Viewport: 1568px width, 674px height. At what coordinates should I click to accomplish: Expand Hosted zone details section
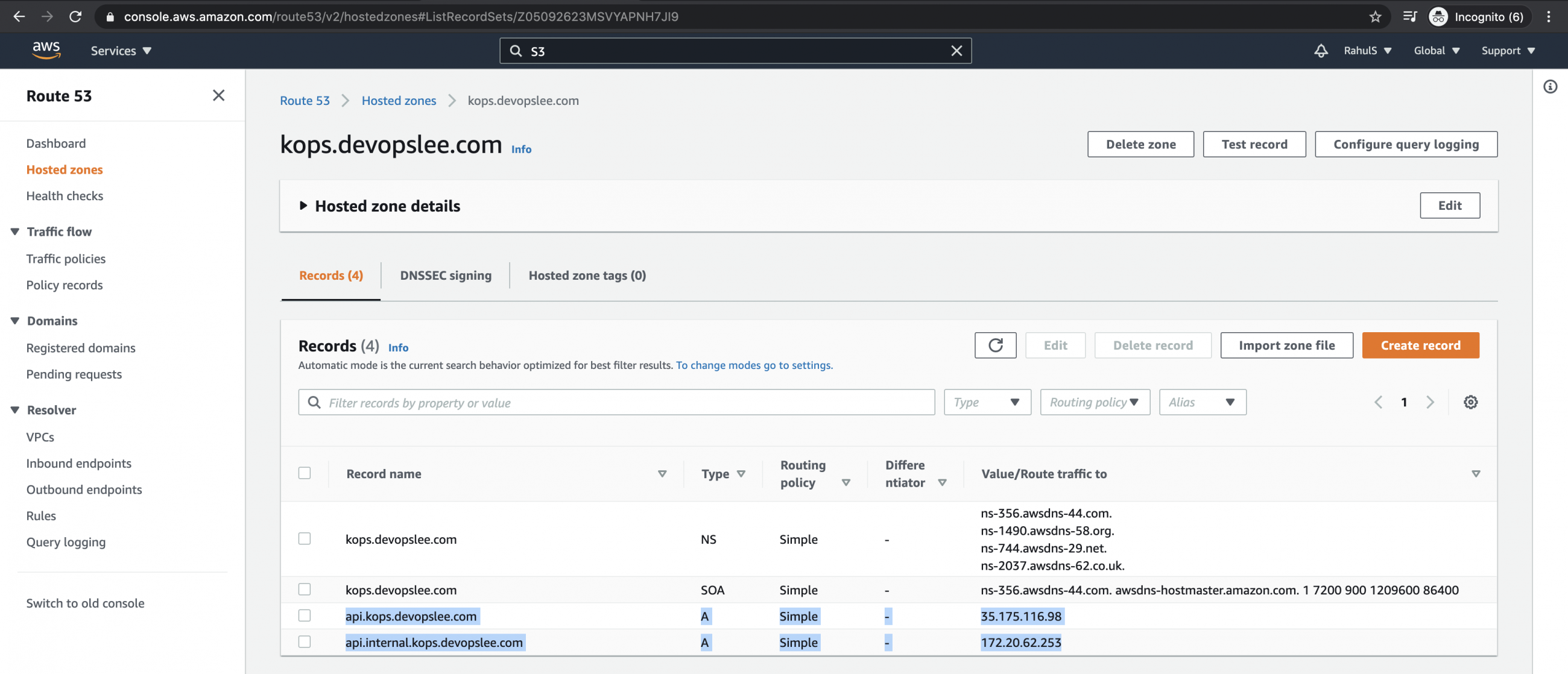303,206
